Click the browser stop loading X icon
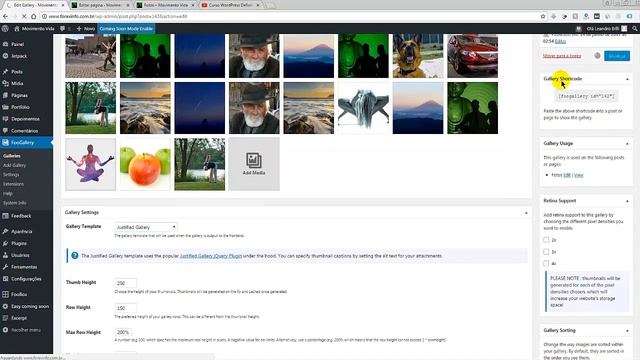The width and height of the screenshot is (640, 360). [x=24, y=16]
